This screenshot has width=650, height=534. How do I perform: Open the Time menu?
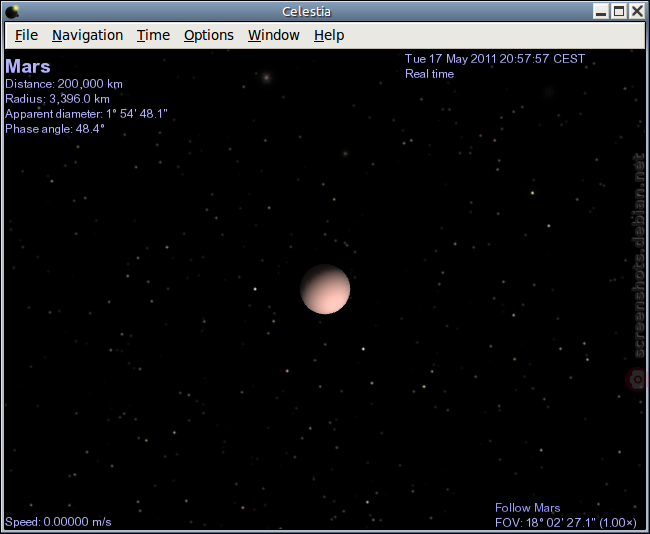(153, 35)
